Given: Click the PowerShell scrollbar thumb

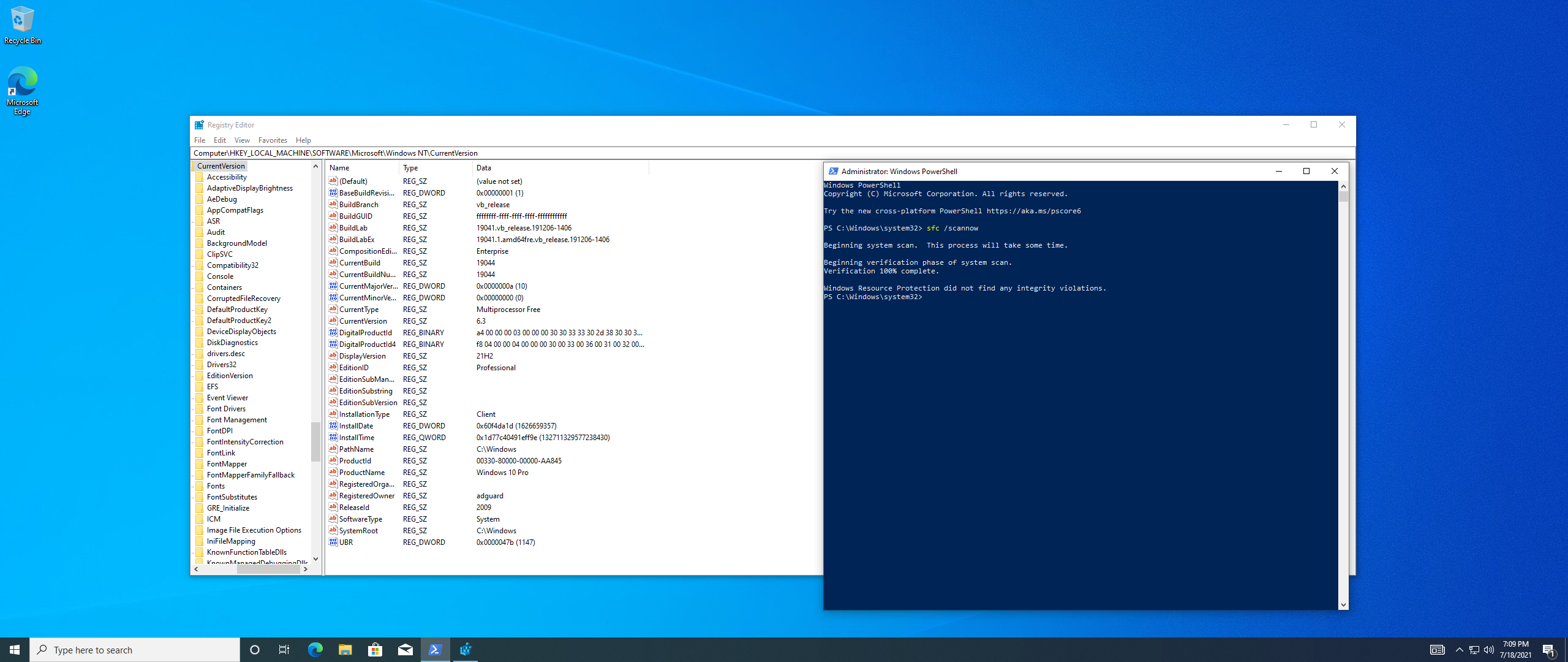Looking at the screenshot, I should pyautogui.click(x=1344, y=197).
